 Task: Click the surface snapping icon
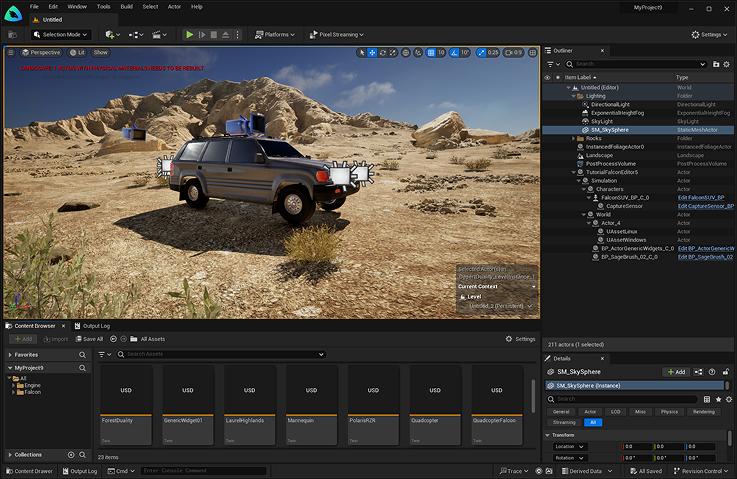418,53
